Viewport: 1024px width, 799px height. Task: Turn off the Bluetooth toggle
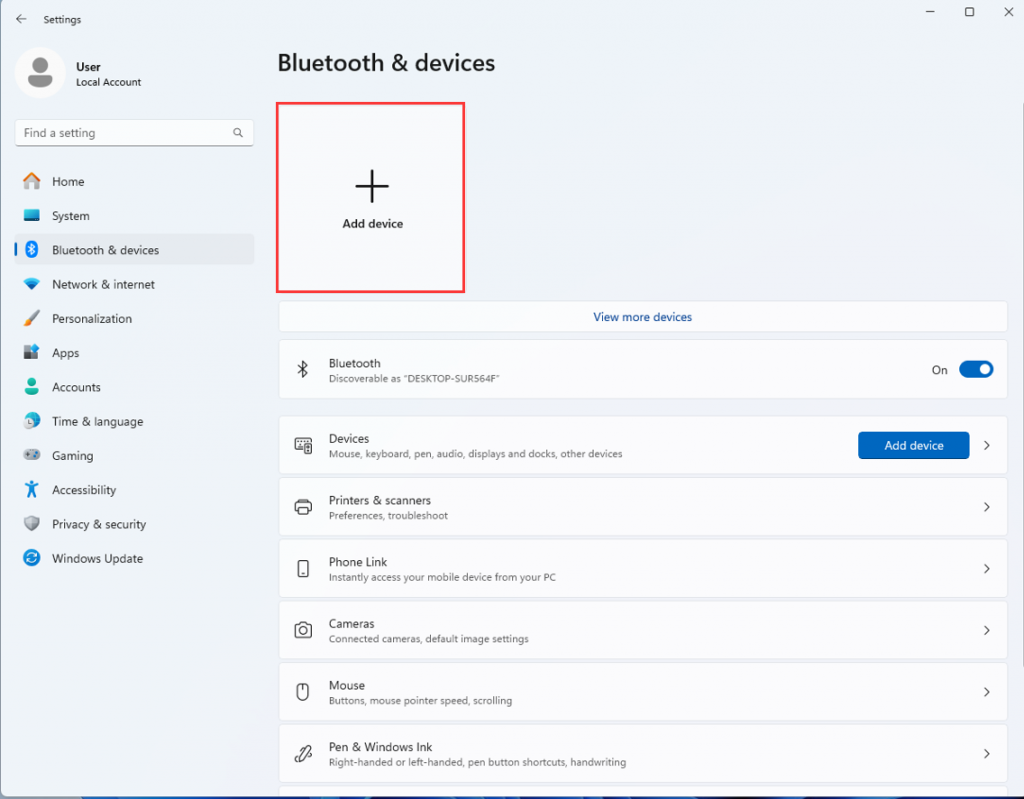[976, 370]
